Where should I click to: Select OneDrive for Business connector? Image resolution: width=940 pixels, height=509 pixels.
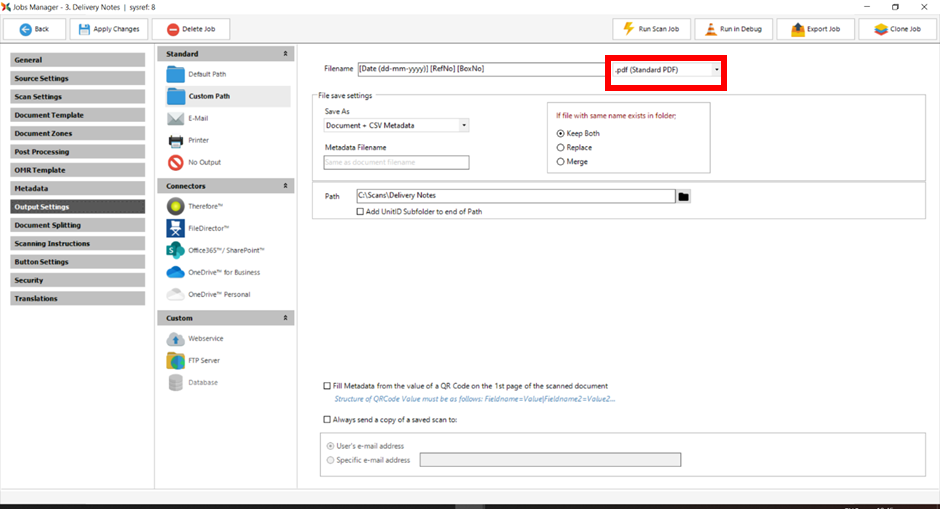coord(175,272)
